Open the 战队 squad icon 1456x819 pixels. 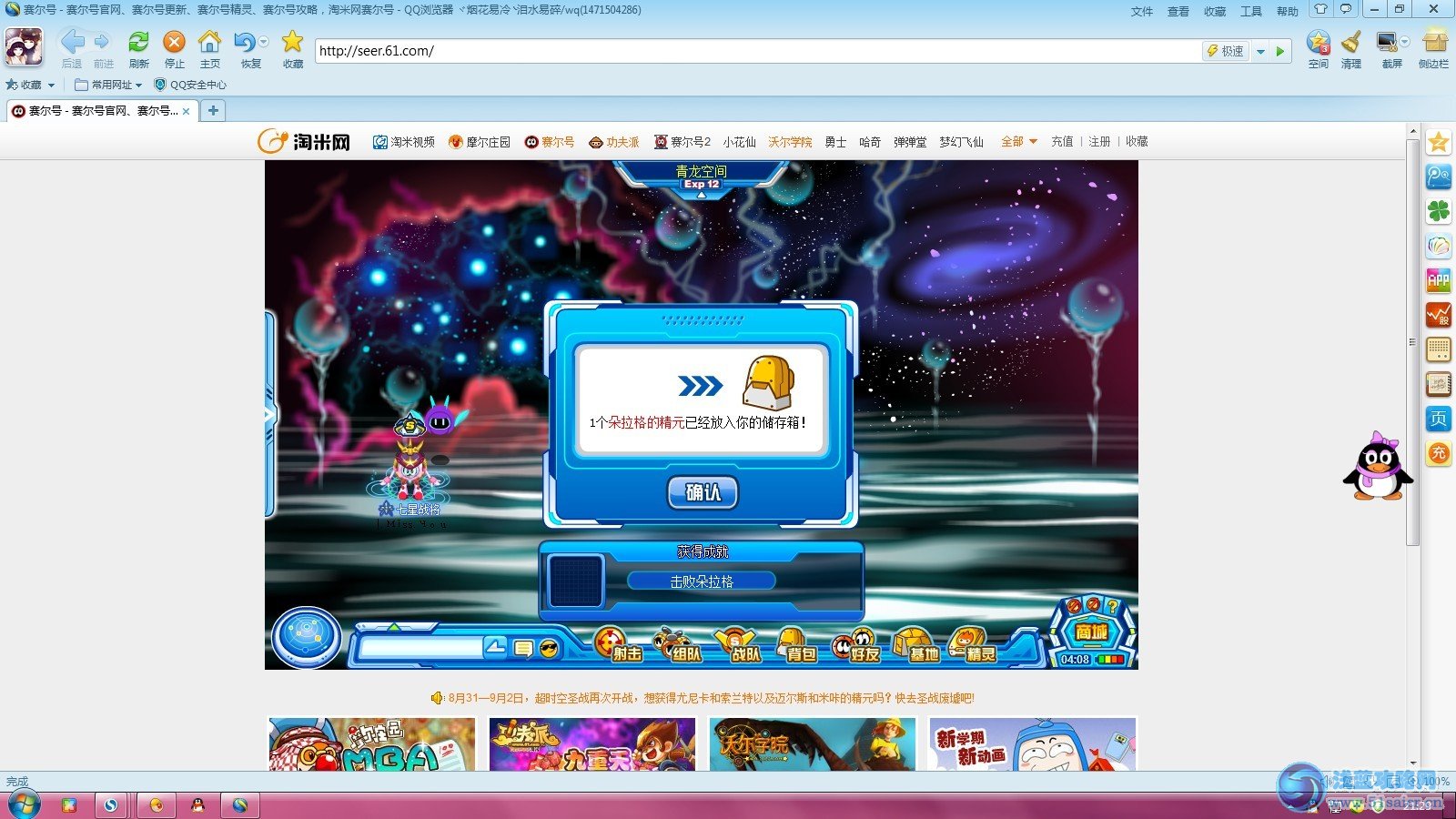(738, 643)
